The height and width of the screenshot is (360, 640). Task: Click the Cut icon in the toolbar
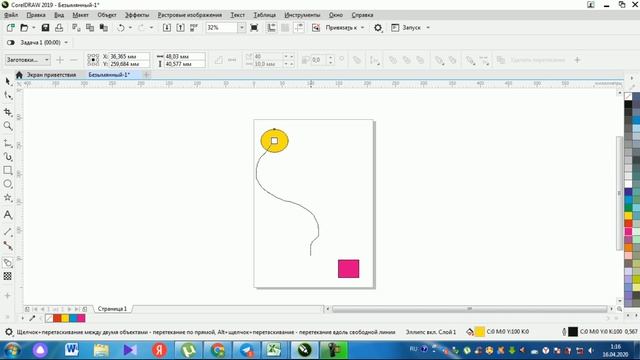tap(76, 27)
